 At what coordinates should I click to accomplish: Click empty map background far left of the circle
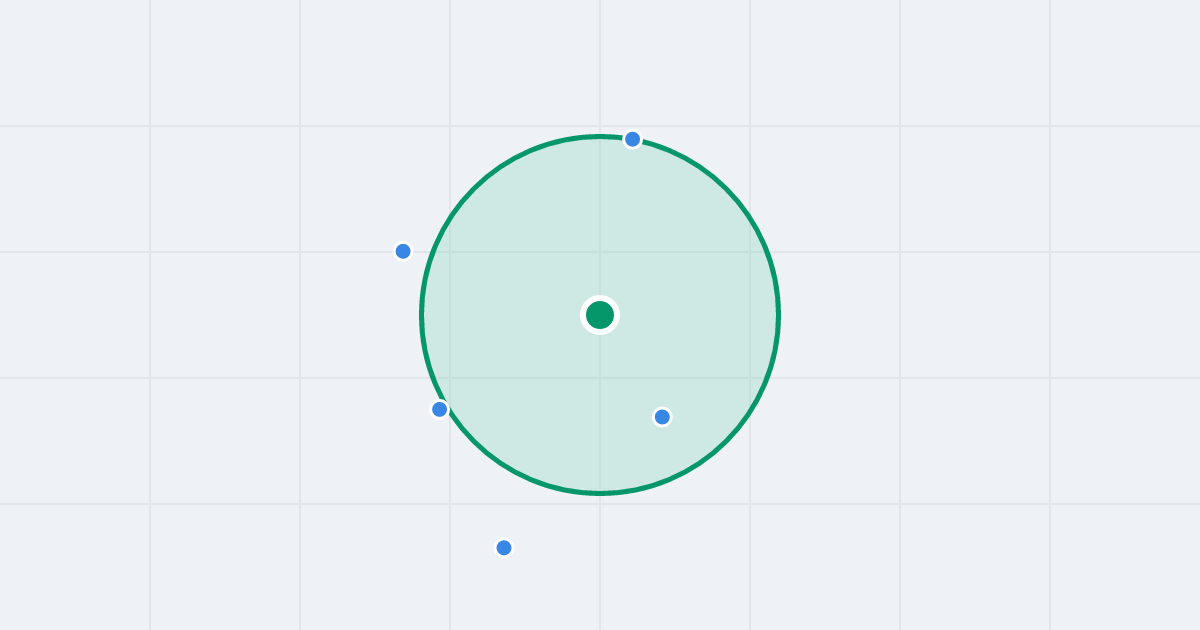(x=200, y=315)
